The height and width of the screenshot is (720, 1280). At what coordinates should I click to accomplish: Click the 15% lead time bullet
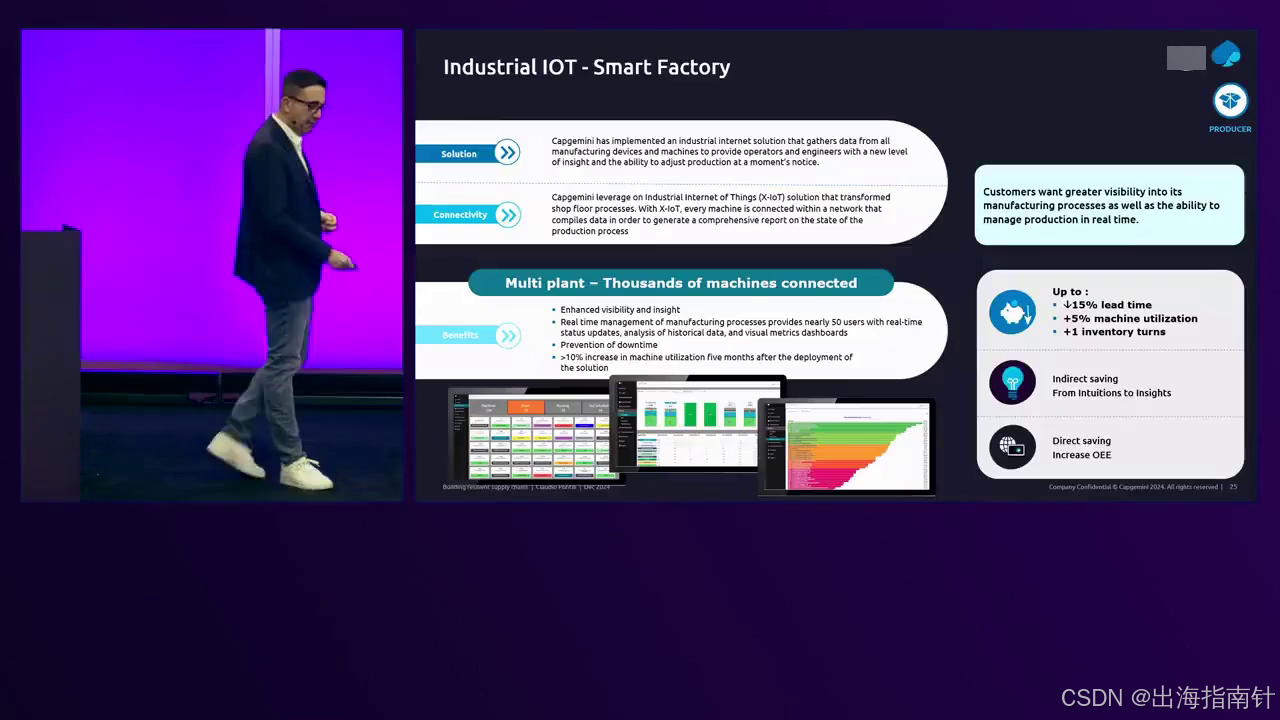click(x=1107, y=305)
